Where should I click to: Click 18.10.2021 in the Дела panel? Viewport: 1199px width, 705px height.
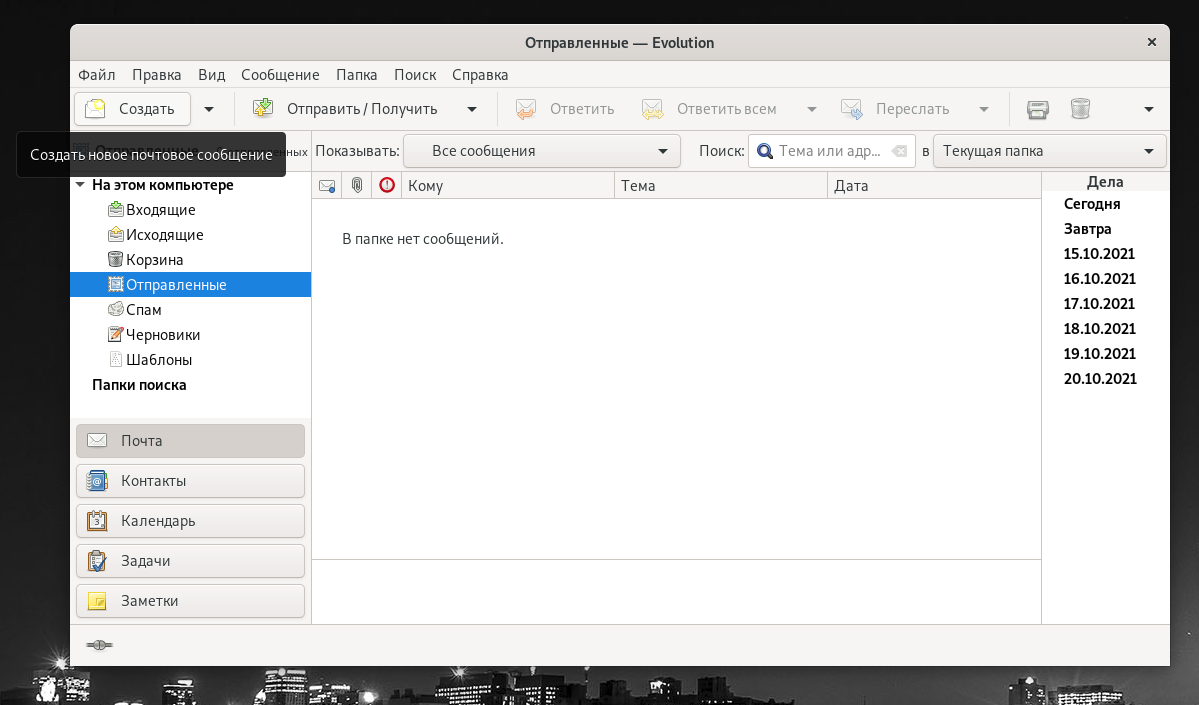tap(1099, 329)
